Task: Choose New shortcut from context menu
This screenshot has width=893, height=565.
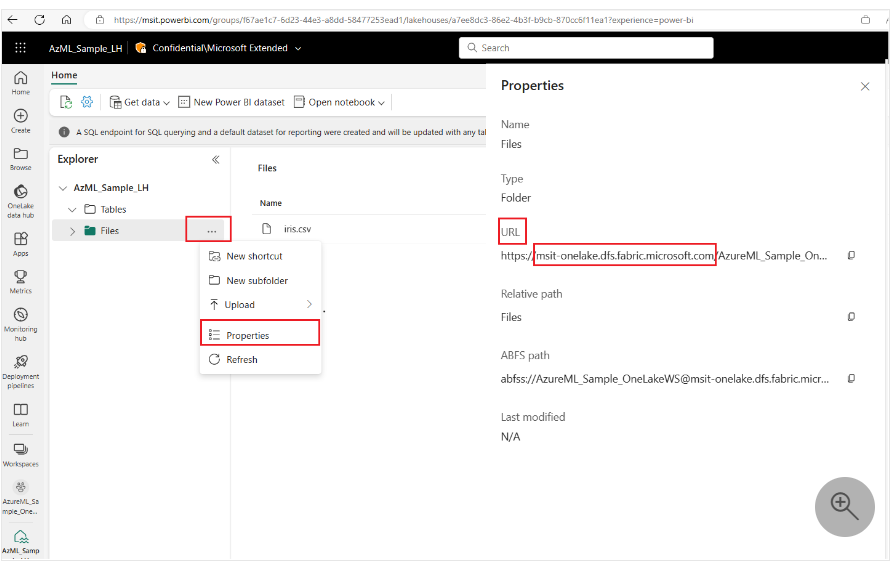Action: click(x=261, y=256)
